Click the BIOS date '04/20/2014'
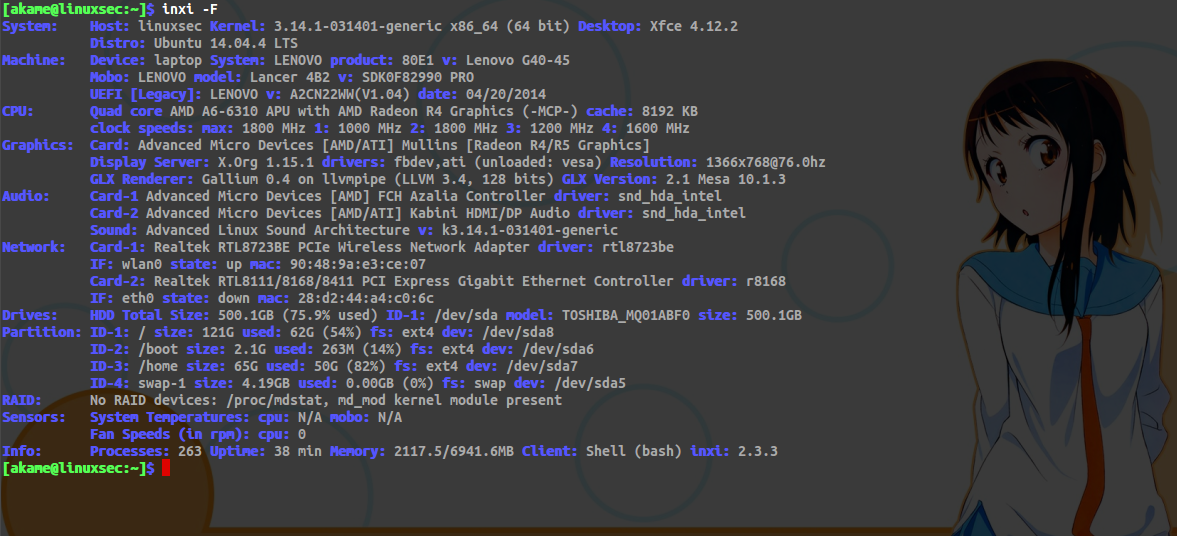1177x536 pixels. coord(506,95)
